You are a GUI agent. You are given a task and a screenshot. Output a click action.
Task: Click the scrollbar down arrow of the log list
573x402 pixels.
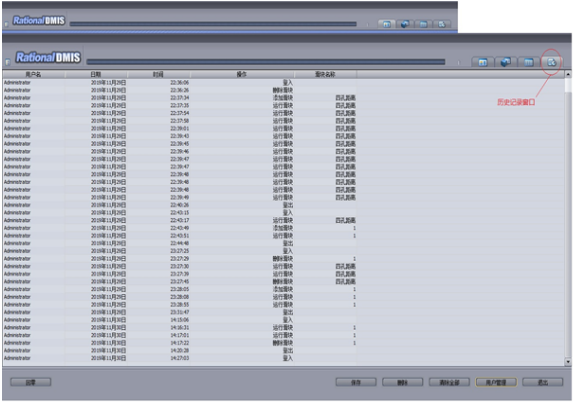[x=568, y=362]
